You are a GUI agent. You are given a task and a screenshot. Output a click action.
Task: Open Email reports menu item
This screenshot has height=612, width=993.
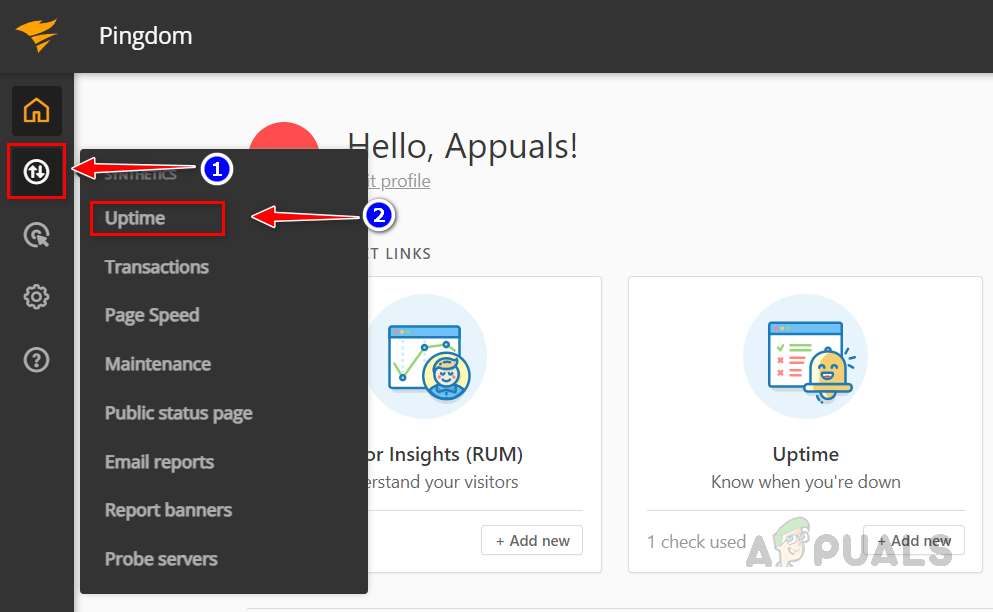(x=159, y=462)
